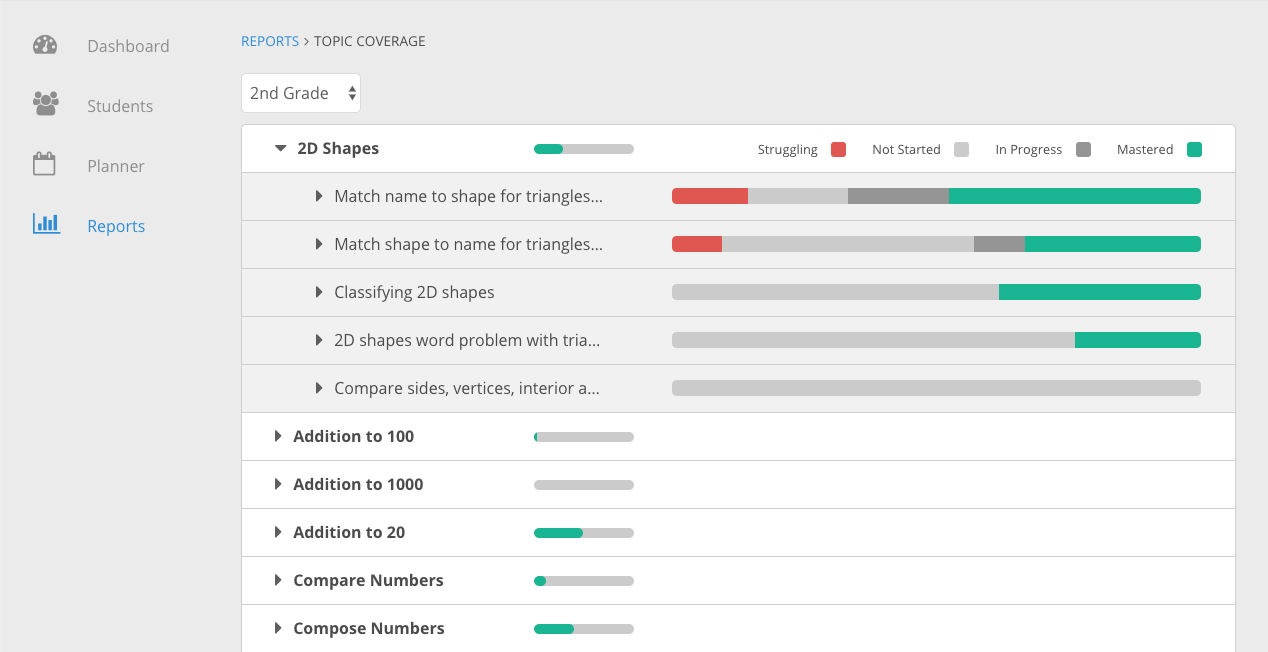Open the Students menu item

120,106
